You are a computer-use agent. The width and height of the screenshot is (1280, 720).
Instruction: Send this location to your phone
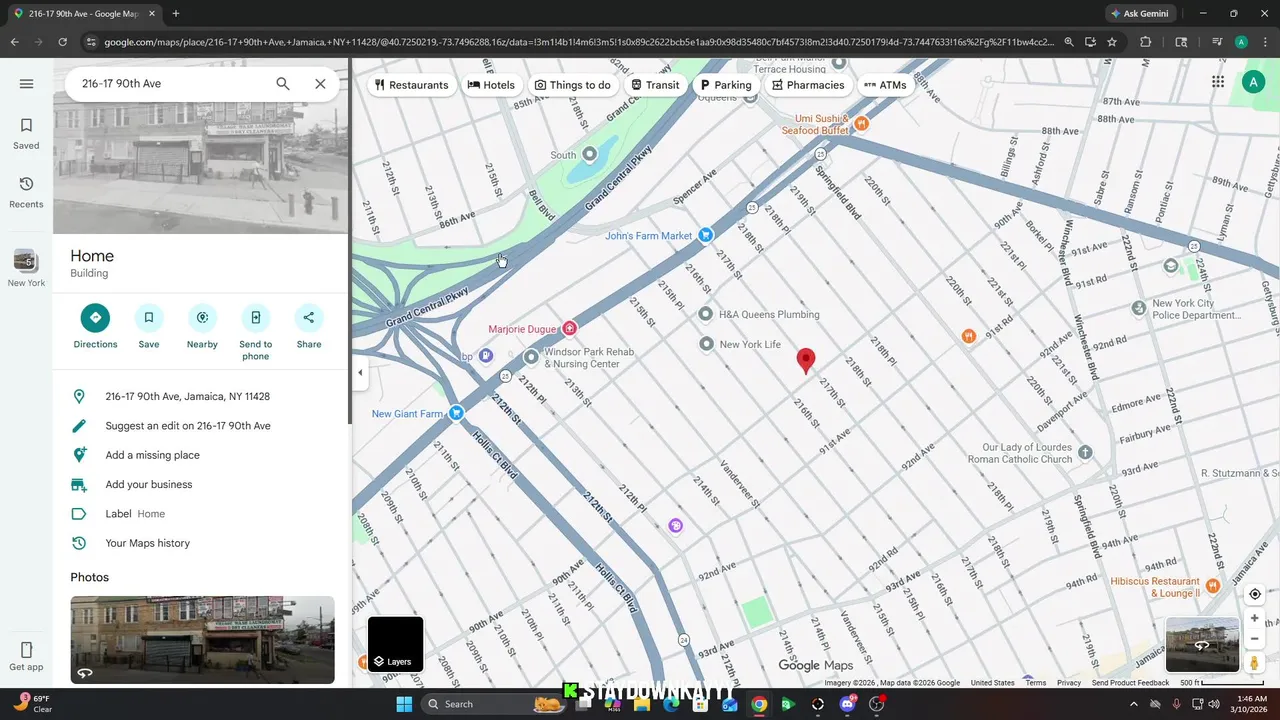point(256,333)
